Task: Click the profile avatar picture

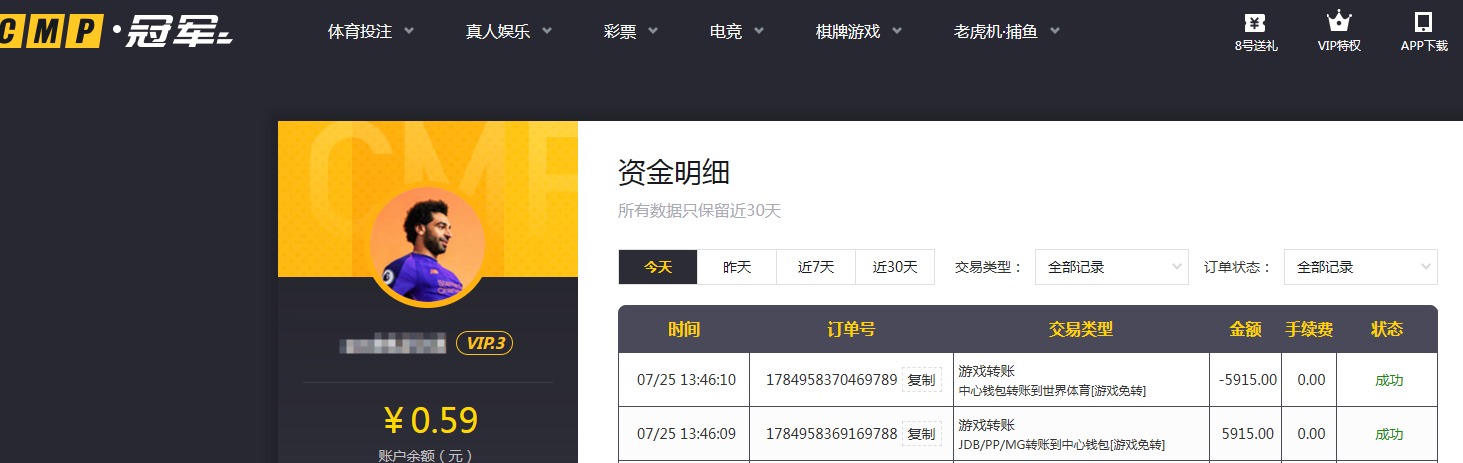Action: pyautogui.click(x=428, y=246)
